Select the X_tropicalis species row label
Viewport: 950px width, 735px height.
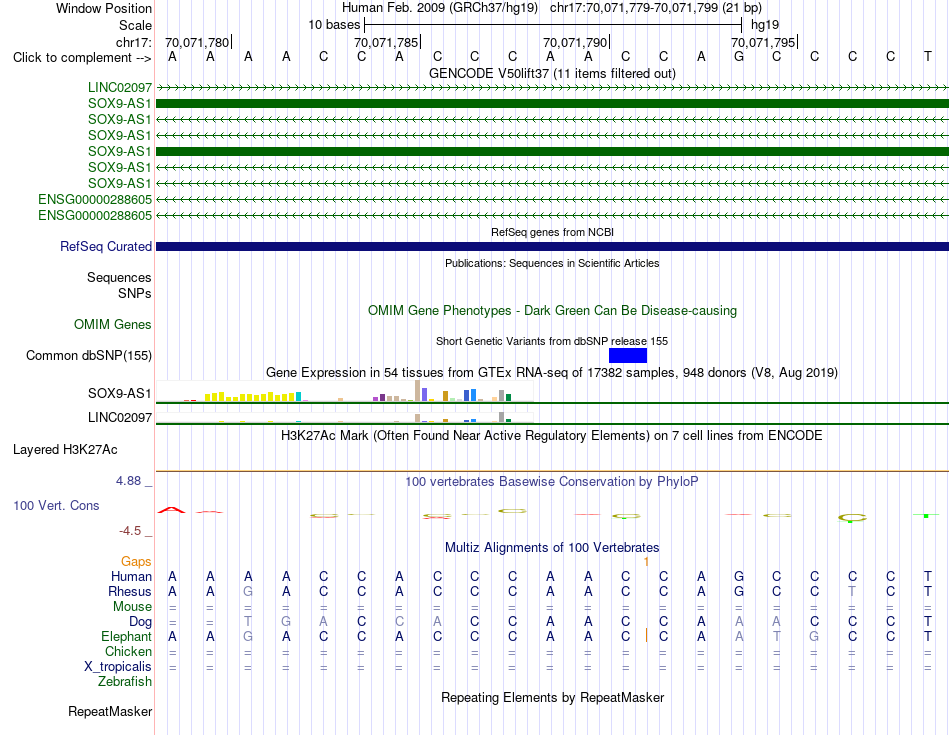[x=118, y=667]
